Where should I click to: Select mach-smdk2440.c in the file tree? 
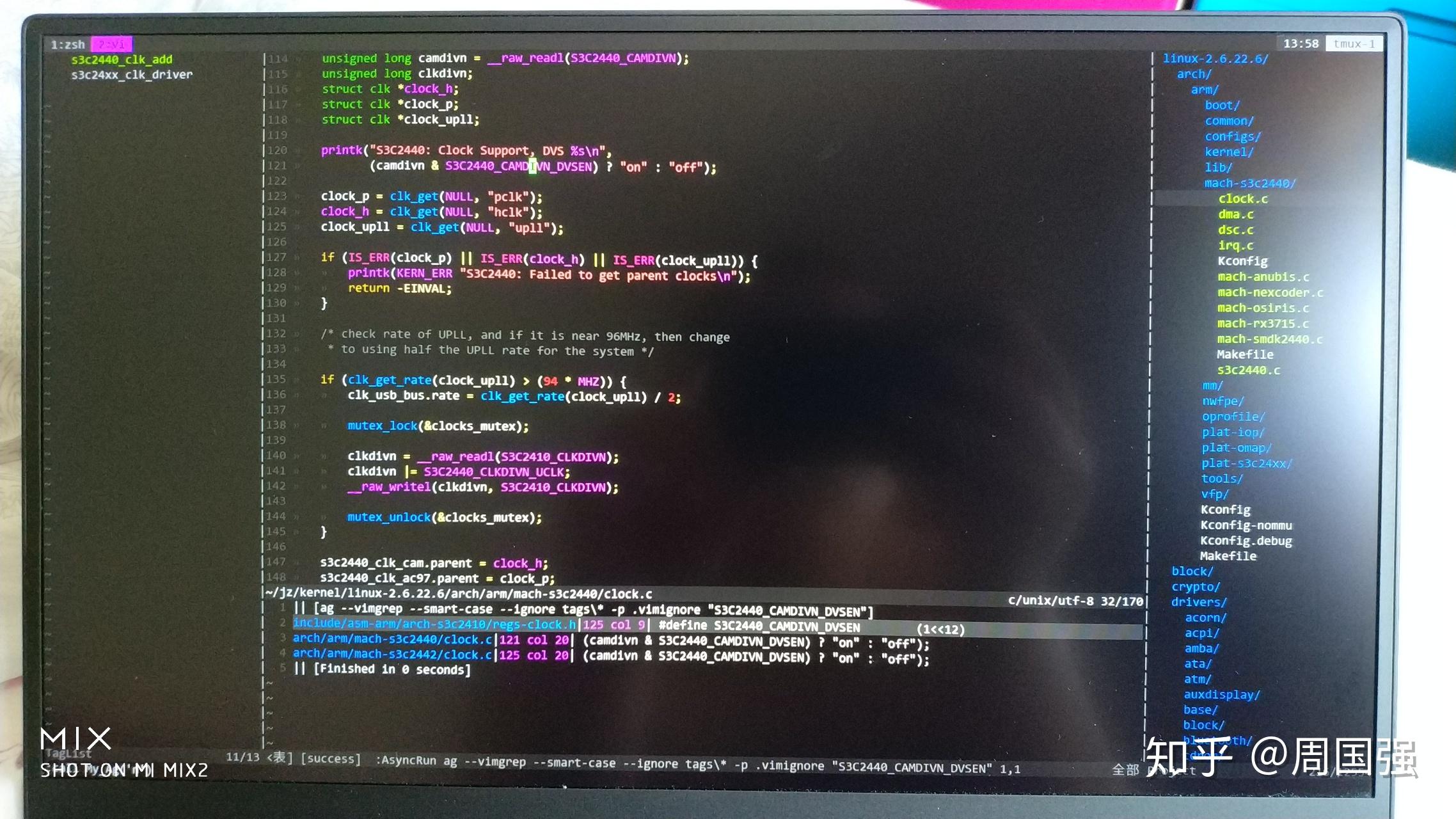click(x=1269, y=338)
